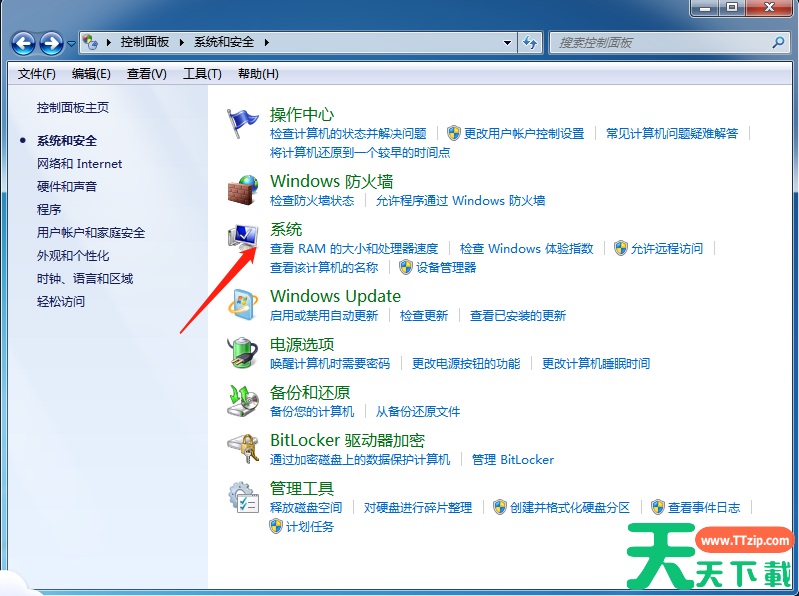Click 系统和安全 in the address breadcrumb

[x=224, y=42]
